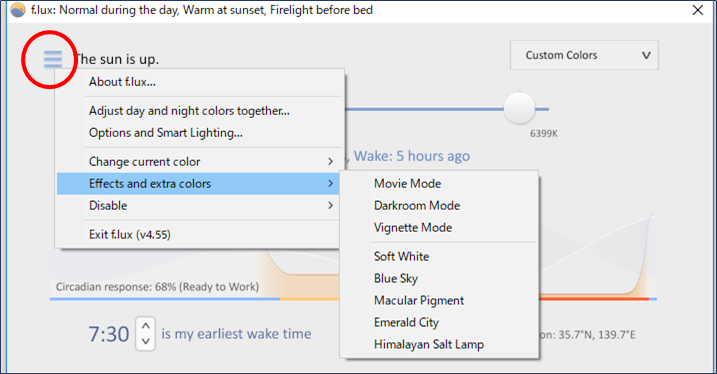Increase wake time with up arrow

click(x=145, y=326)
